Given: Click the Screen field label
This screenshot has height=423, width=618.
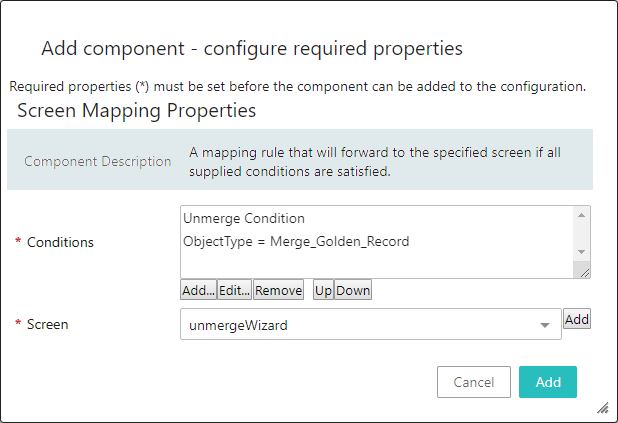Looking at the screenshot, I should (49, 324).
